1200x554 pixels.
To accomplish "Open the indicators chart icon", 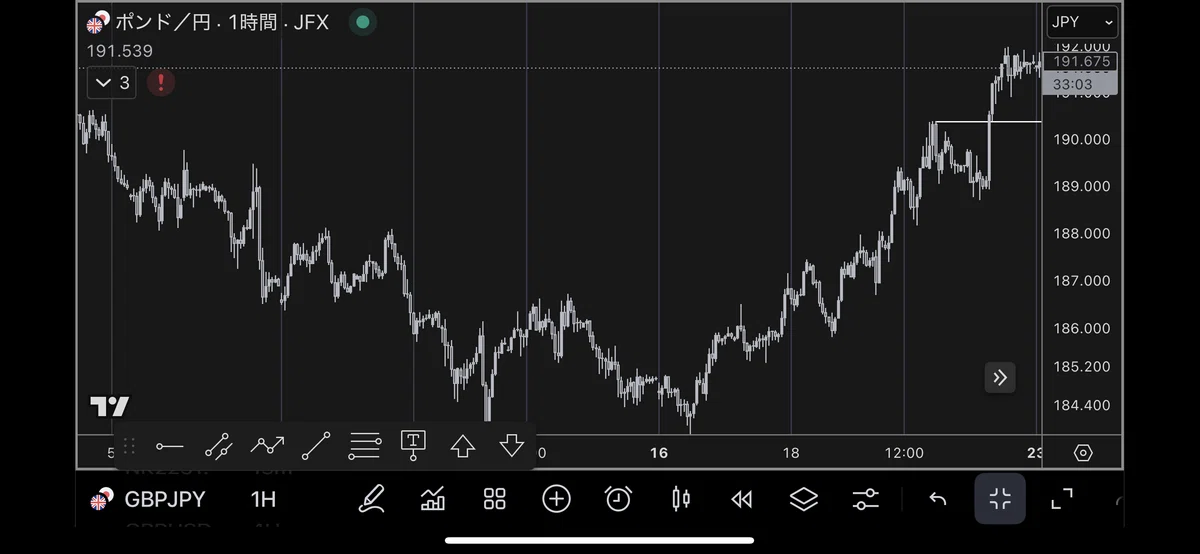I will pos(433,498).
